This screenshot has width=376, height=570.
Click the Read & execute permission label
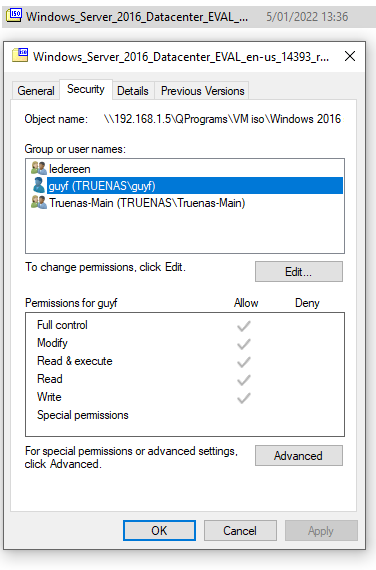tap(75, 361)
